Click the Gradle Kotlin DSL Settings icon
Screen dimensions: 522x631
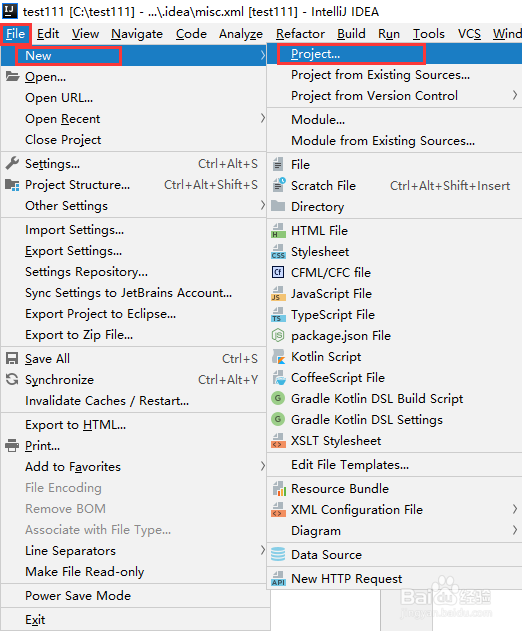coord(278,419)
